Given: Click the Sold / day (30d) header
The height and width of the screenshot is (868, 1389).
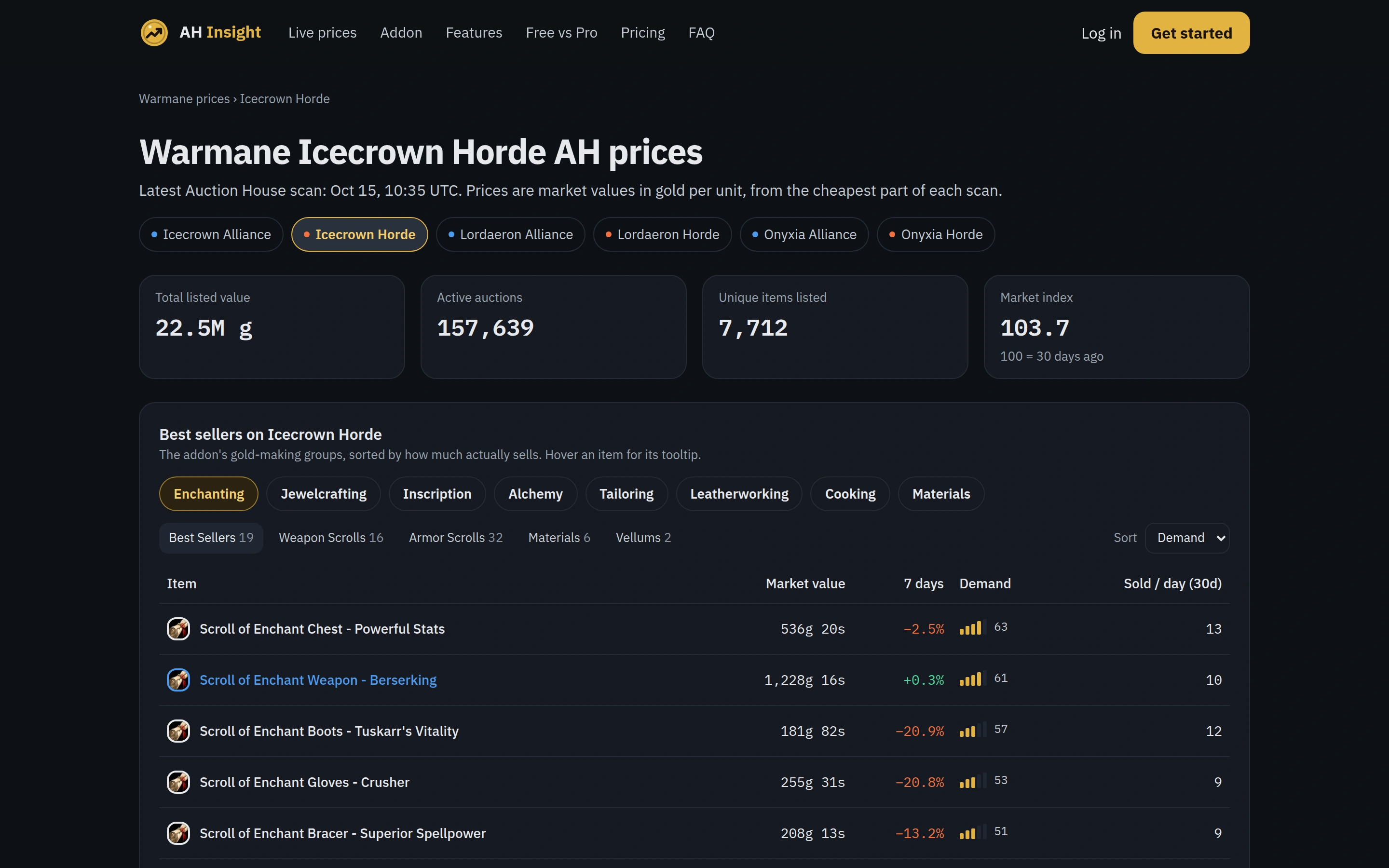Looking at the screenshot, I should point(1172,583).
